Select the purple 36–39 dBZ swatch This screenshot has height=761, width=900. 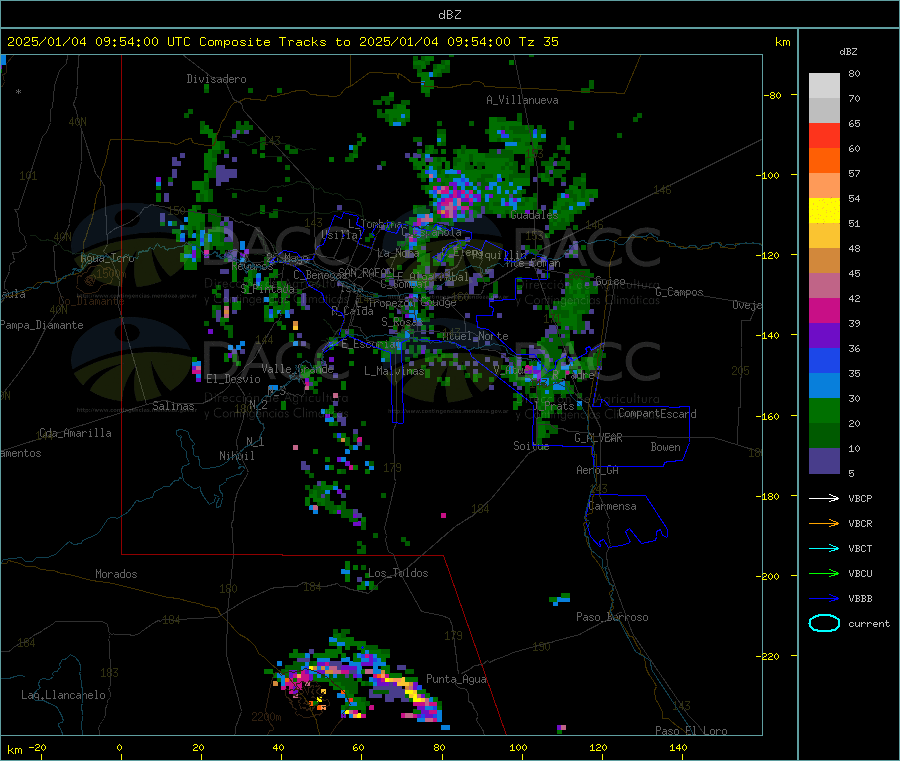point(824,336)
